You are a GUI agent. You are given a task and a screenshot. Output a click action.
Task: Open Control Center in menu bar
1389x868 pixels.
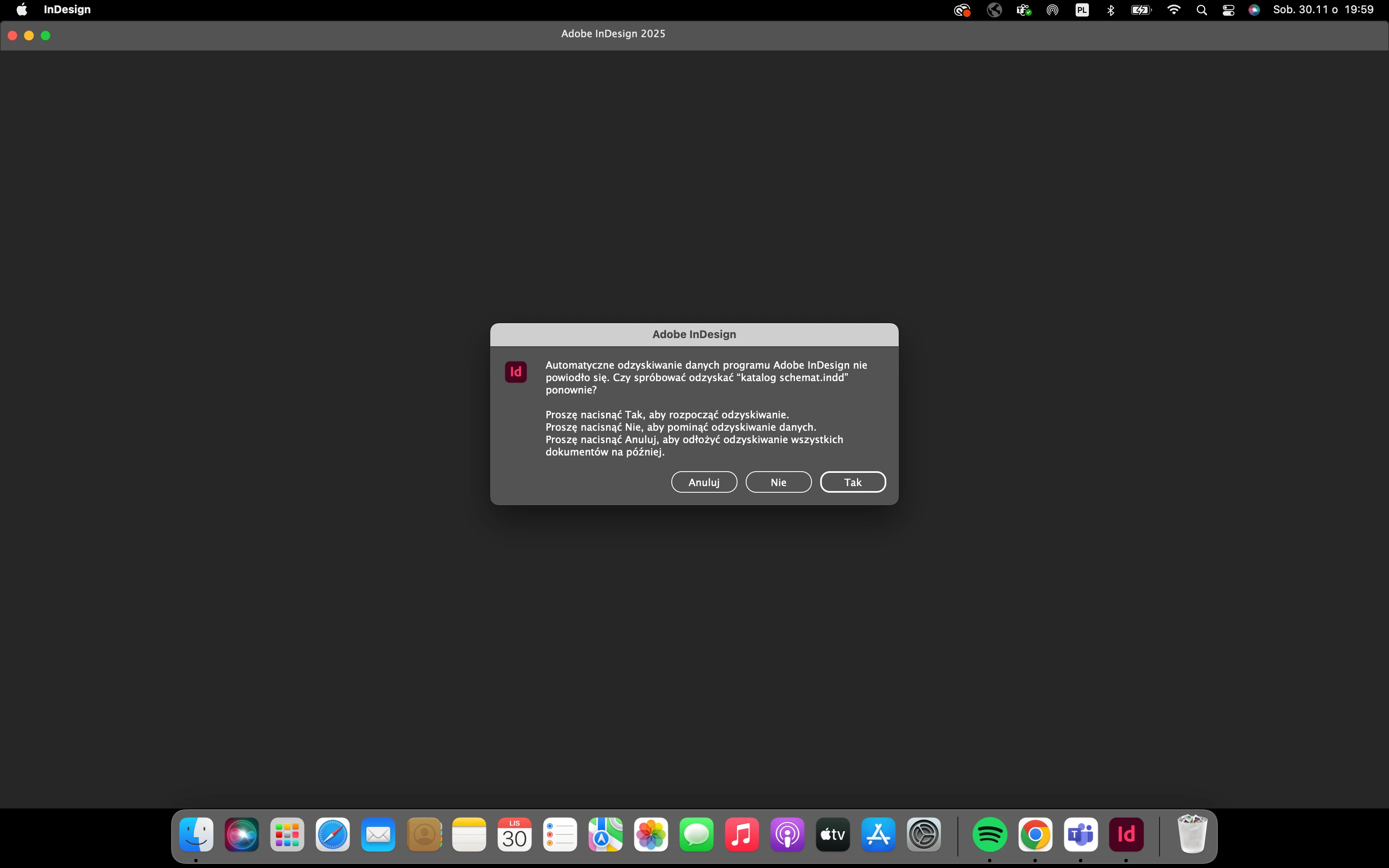[1228, 10]
